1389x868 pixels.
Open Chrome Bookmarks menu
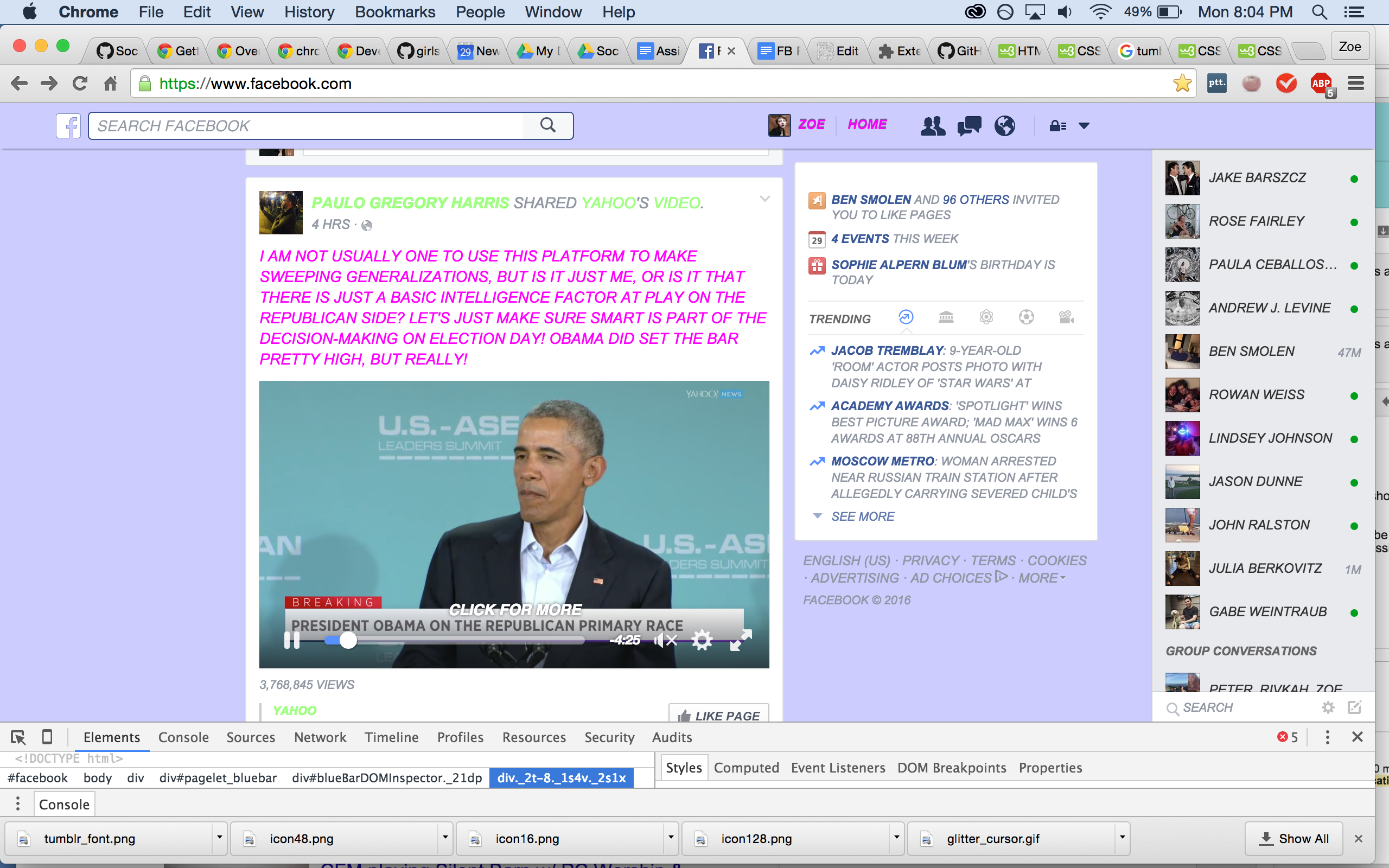[x=395, y=12]
